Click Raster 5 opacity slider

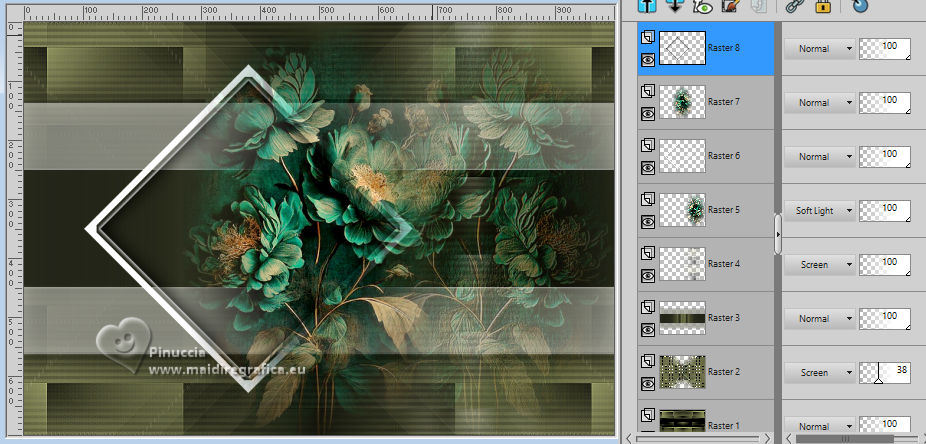pyautogui.click(x=885, y=211)
